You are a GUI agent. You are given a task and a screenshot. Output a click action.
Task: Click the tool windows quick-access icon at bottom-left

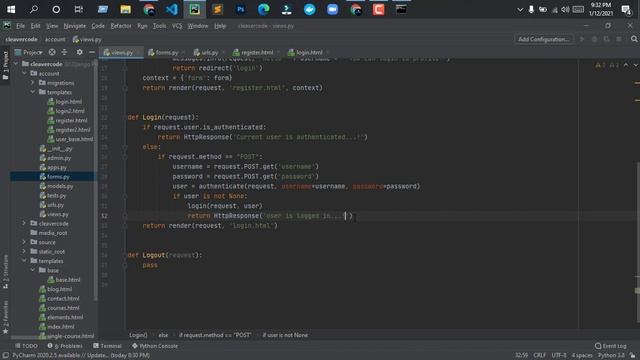pyautogui.click(x=5, y=355)
